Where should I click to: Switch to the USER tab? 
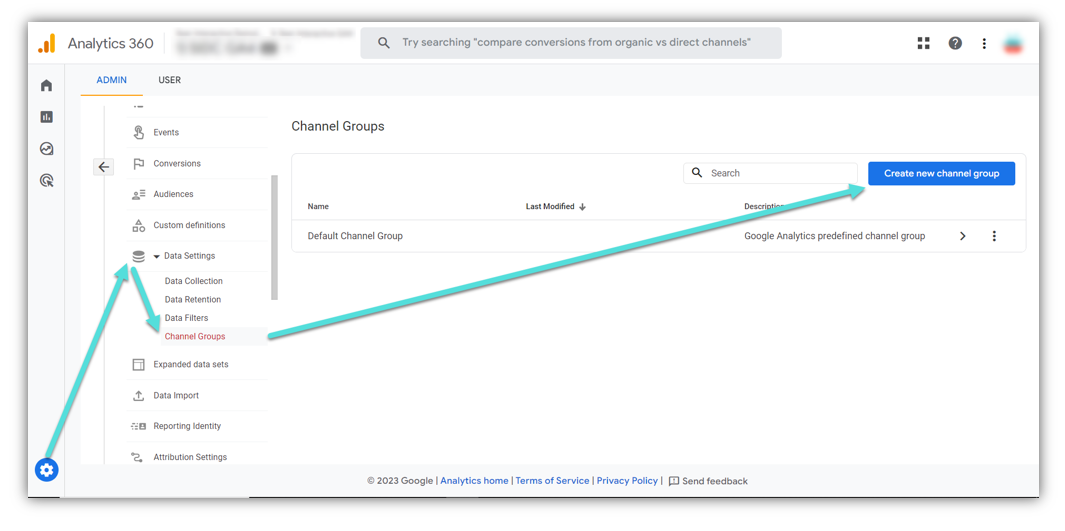[x=169, y=80]
